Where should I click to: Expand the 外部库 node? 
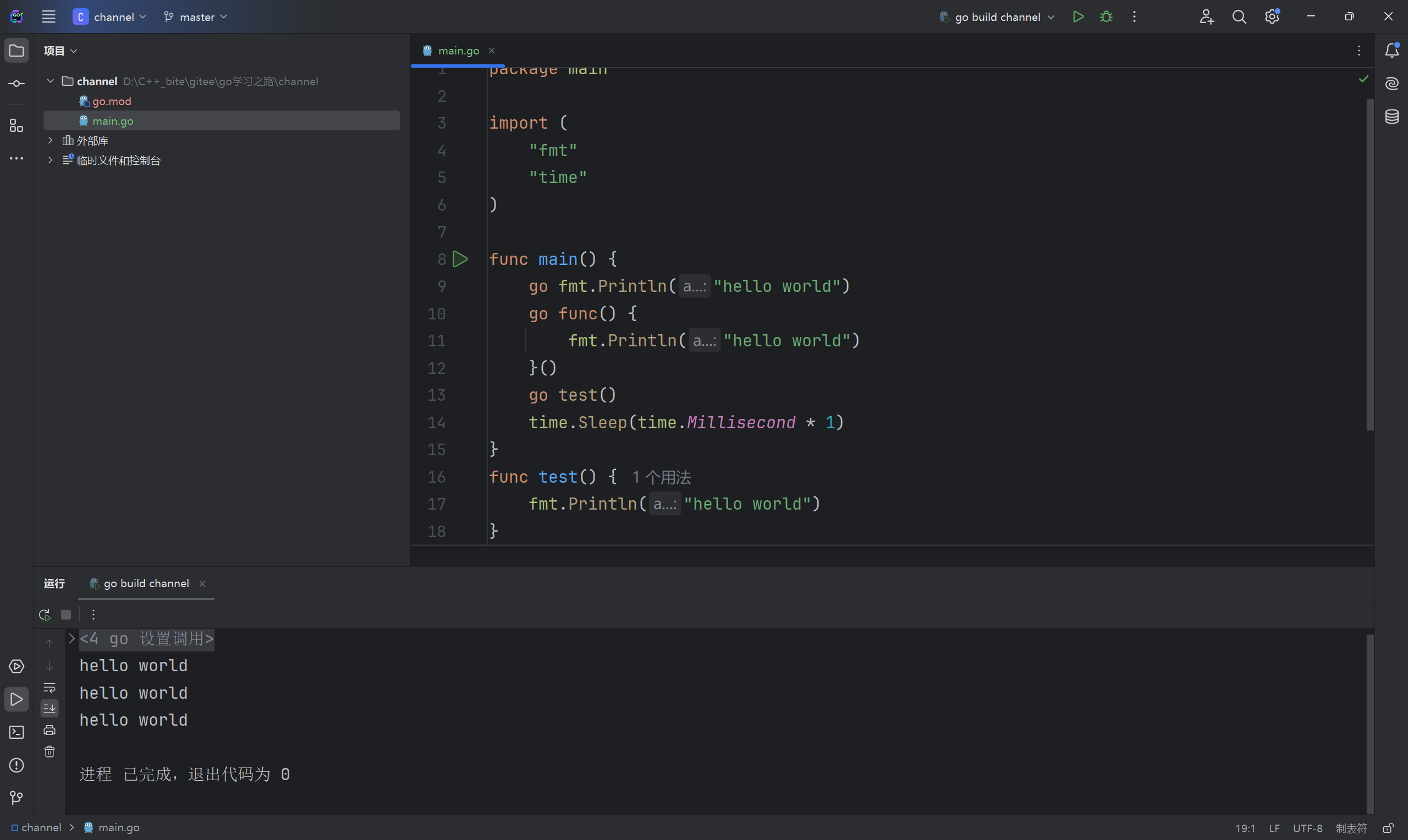pyautogui.click(x=51, y=140)
